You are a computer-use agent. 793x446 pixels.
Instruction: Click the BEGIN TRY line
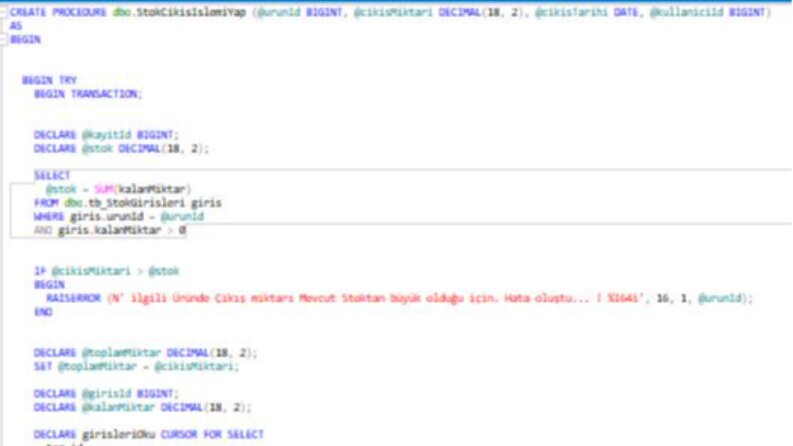pyautogui.click(x=50, y=80)
